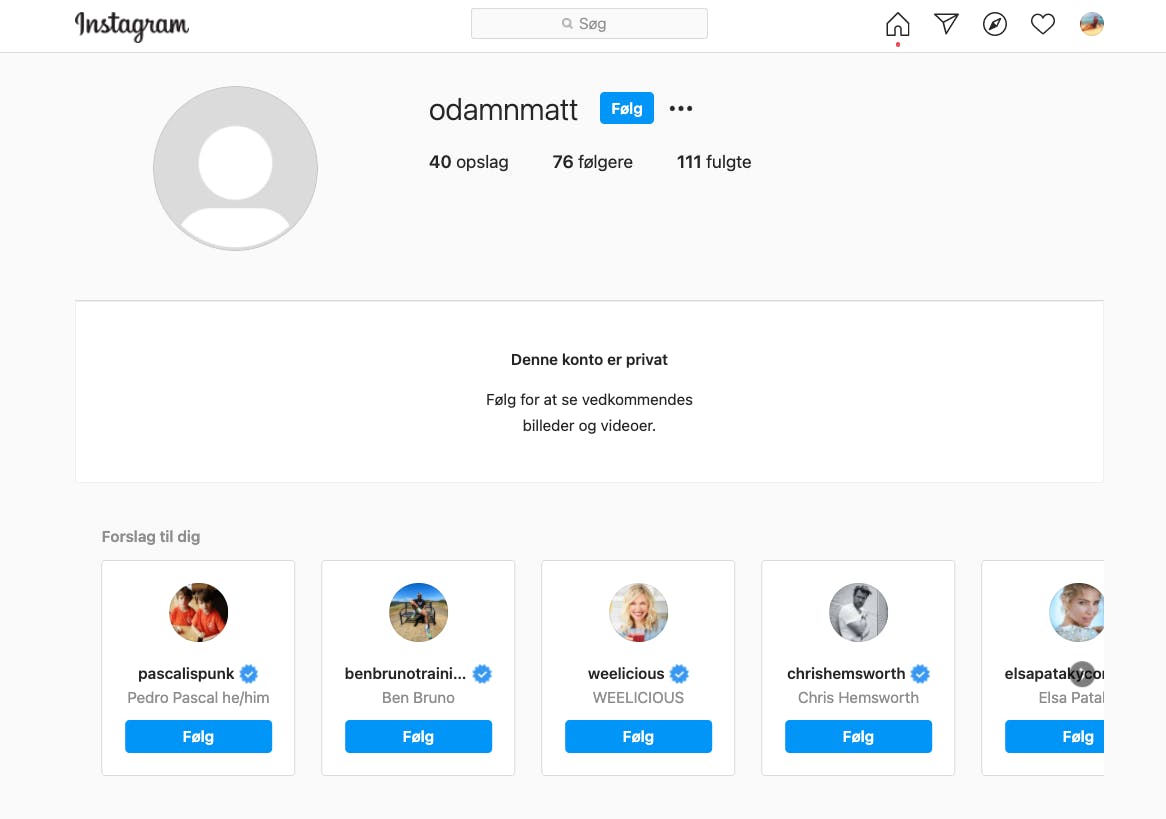1166x819 pixels.
Task: Open the weelicious profile picture
Action: [638, 612]
